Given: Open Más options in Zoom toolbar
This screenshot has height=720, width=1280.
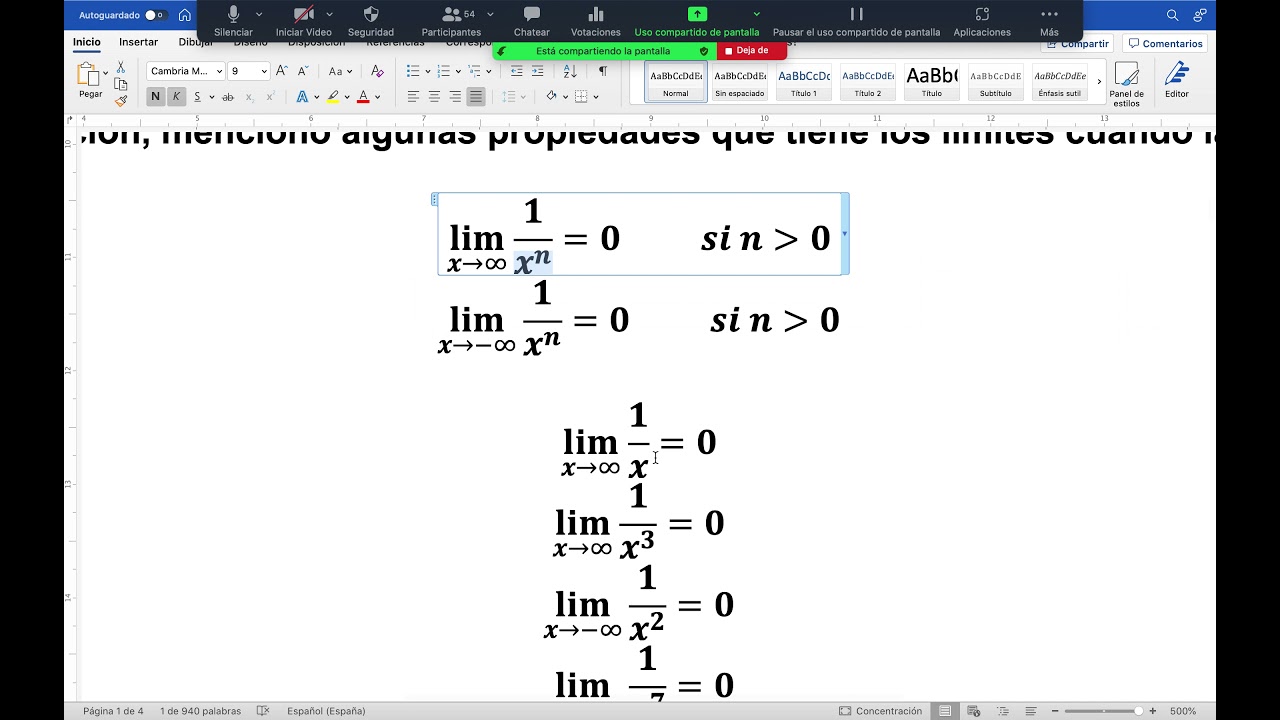Looking at the screenshot, I should coord(1049,22).
